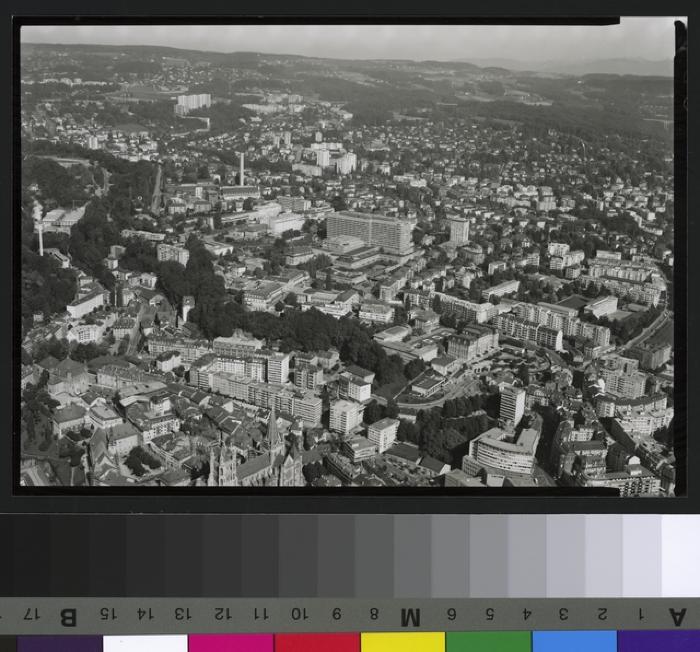Select the mid-gray patch above letter 'M'
Image resolution: width=700 pixels, height=652 pixels.
point(412,556)
